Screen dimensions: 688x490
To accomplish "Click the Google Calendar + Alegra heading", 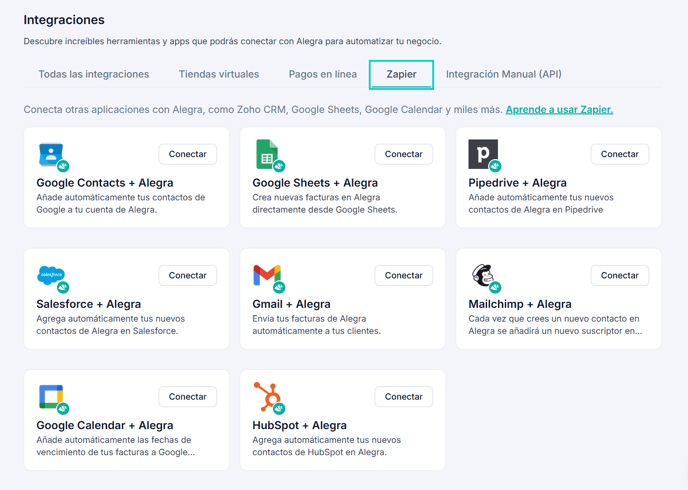I will (x=105, y=425).
